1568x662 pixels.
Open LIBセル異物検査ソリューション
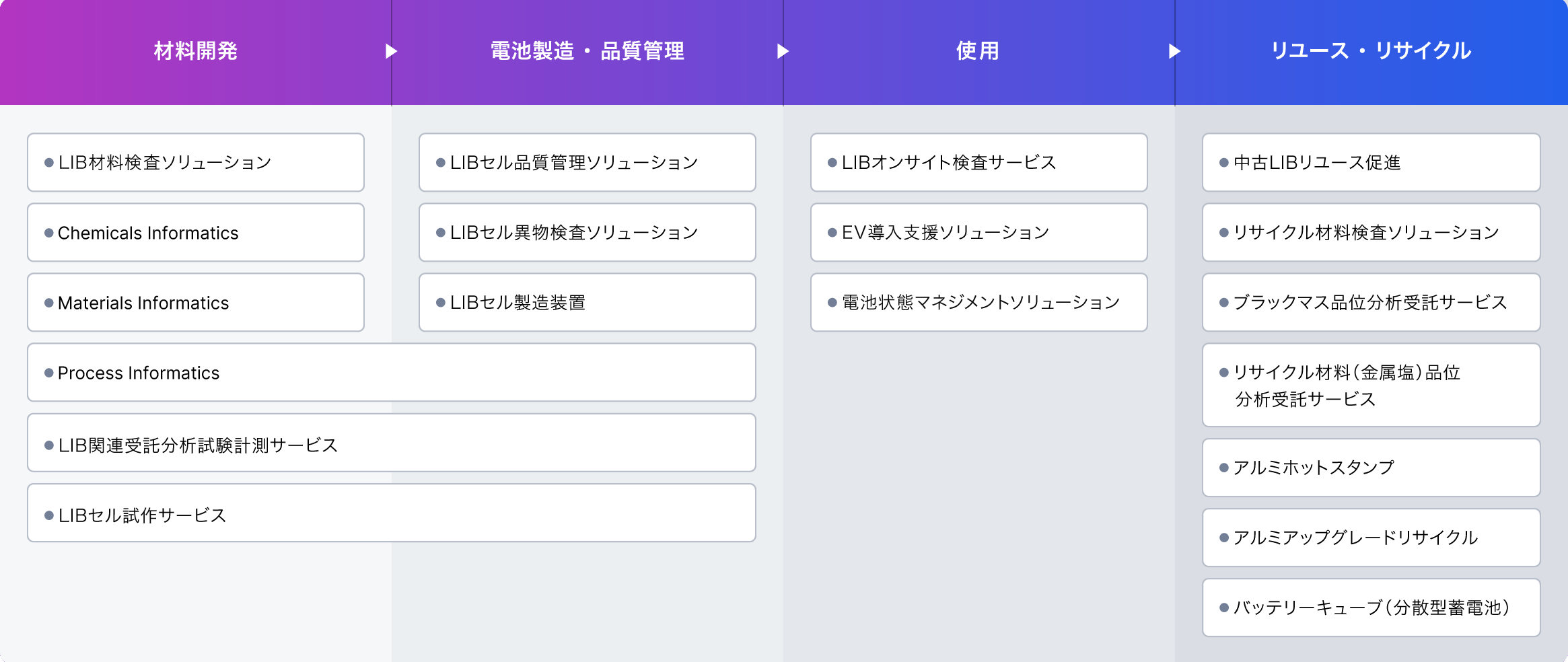(x=587, y=233)
